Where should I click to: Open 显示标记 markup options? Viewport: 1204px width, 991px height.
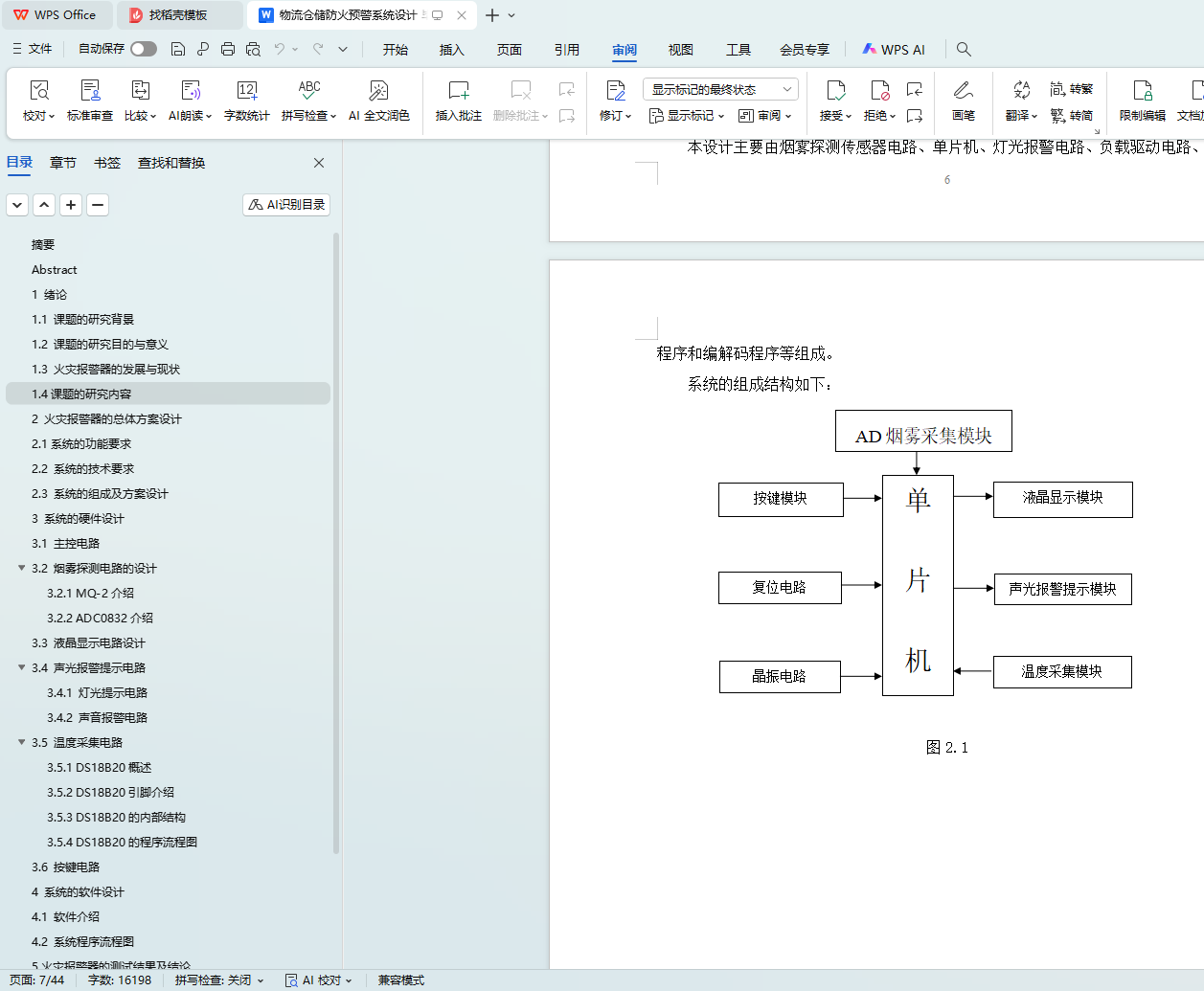point(687,116)
